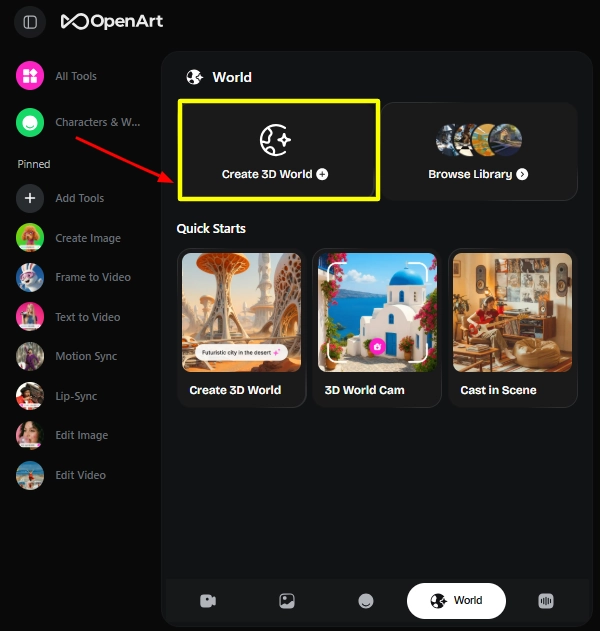The width and height of the screenshot is (600, 631).
Task: Open the Browse Library card
Action: 479,151
